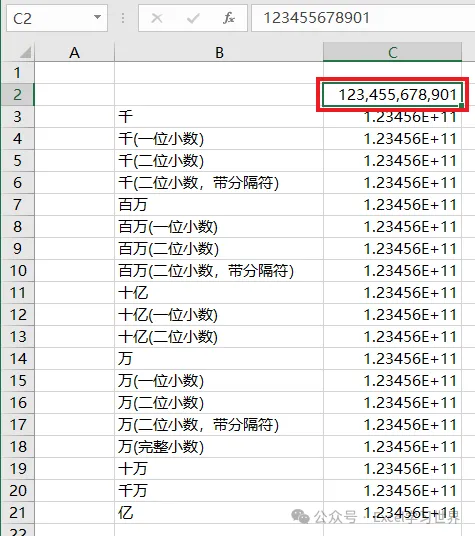The width and height of the screenshot is (475, 536).
Task: Select cell C19 in the 十万 row
Action: coord(392,468)
